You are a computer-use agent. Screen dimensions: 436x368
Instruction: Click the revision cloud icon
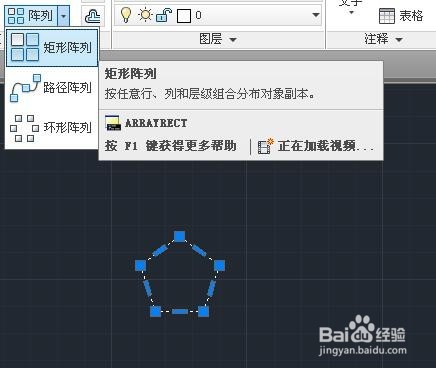tap(92, 16)
